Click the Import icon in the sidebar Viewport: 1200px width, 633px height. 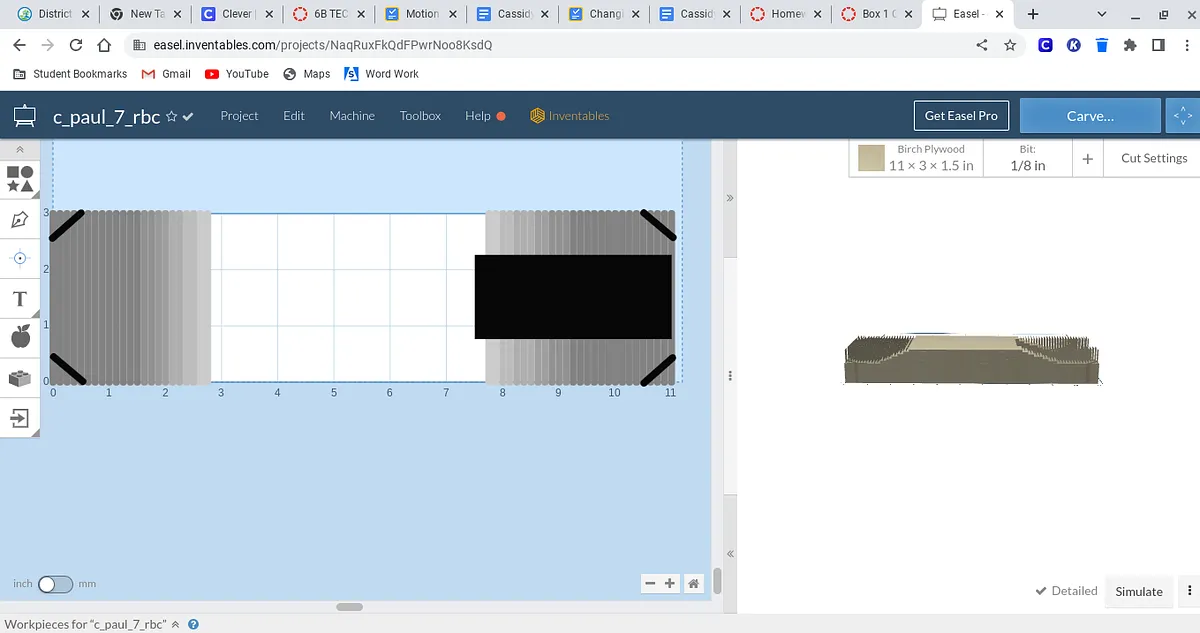[20, 417]
